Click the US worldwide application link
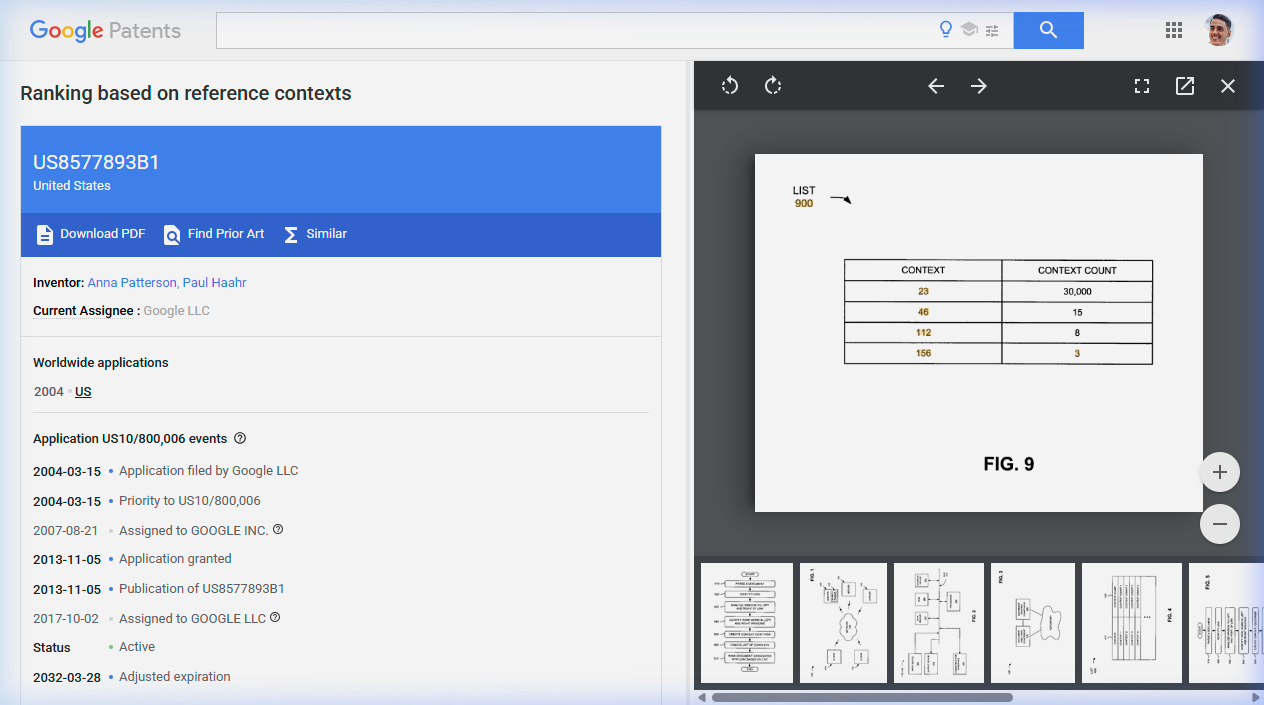This screenshot has height=705, width=1264. (x=83, y=392)
